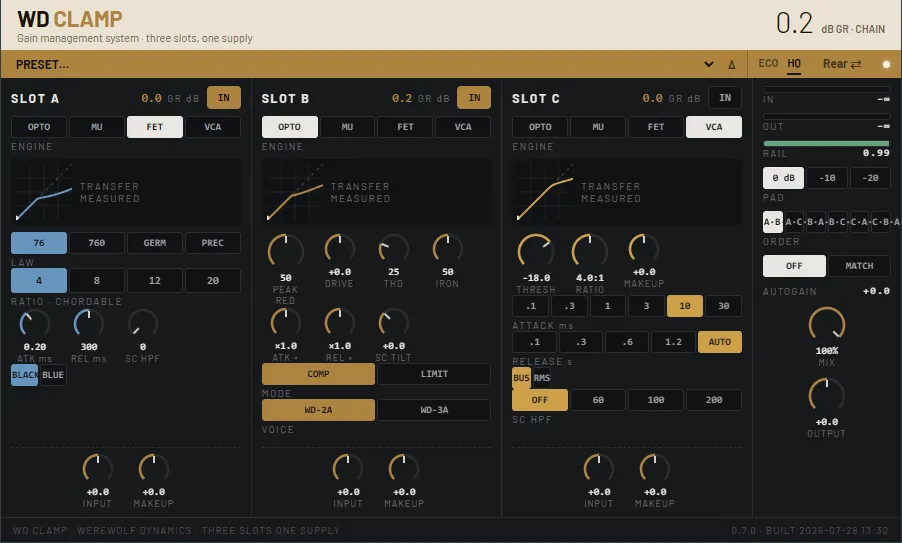Set Slot C release to 1.2 s
The height and width of the screenshot is (543, 902).
[673, 342]
